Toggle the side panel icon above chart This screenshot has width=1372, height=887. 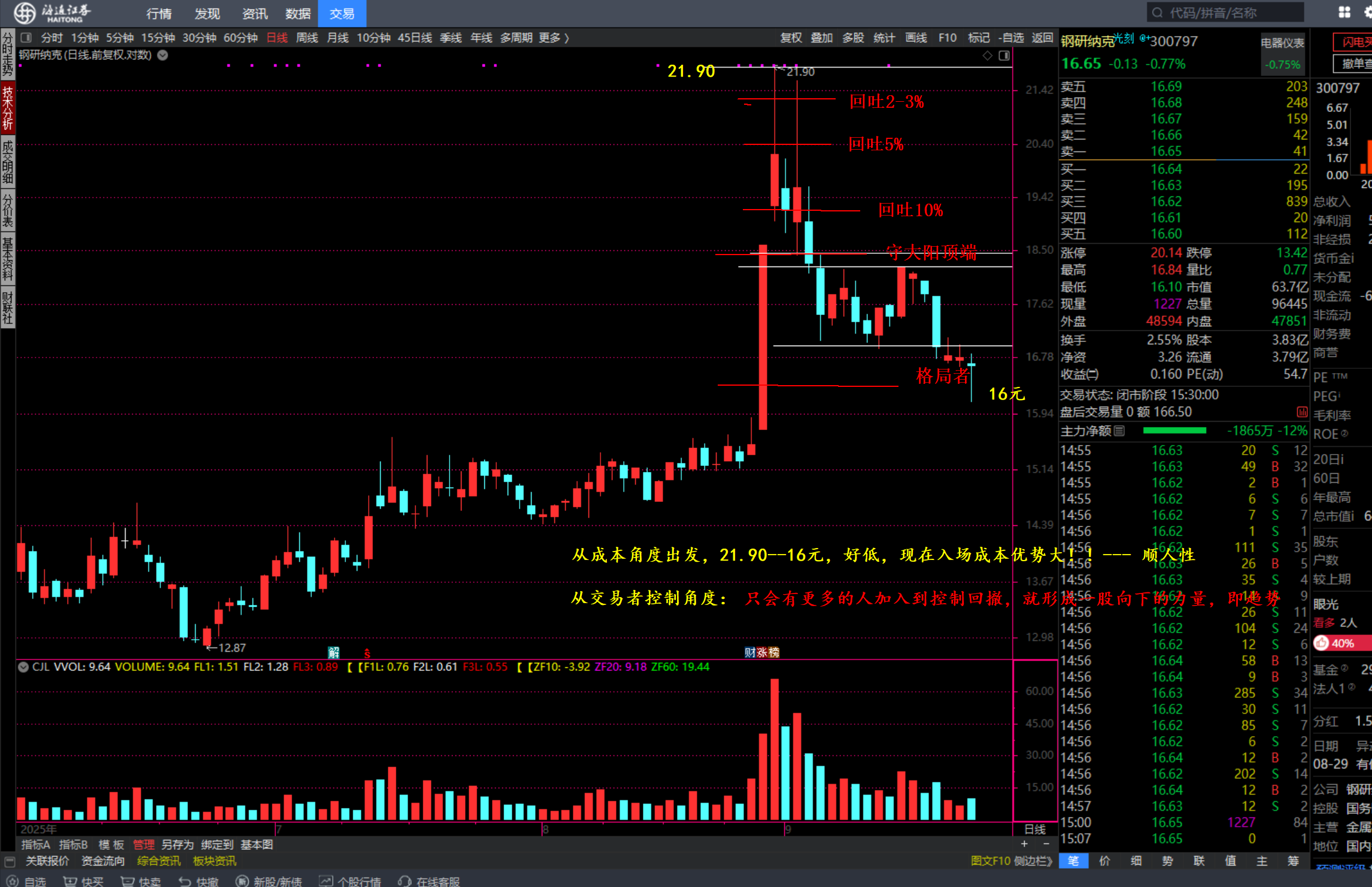coord(1004,55)
